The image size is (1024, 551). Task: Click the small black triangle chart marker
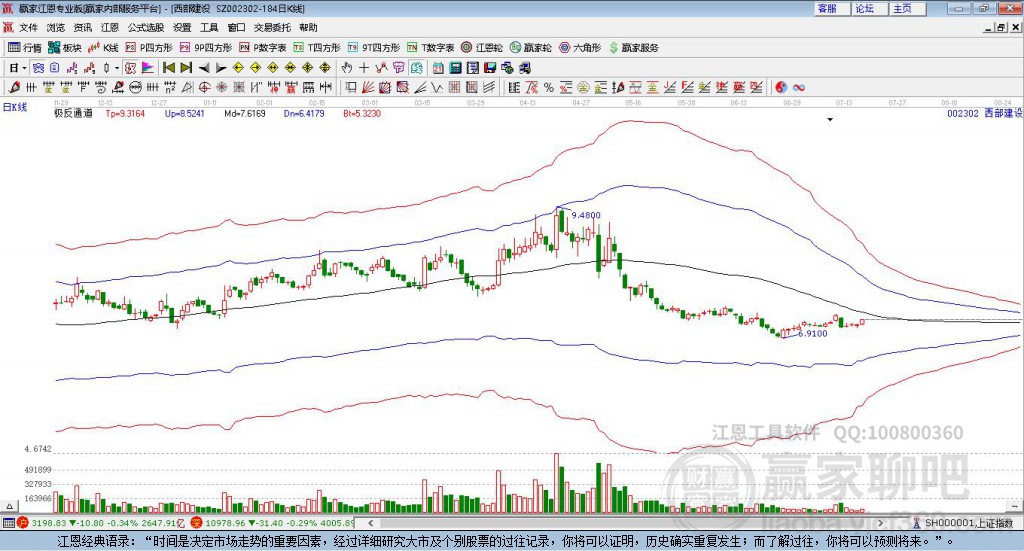tap(830, 119)
